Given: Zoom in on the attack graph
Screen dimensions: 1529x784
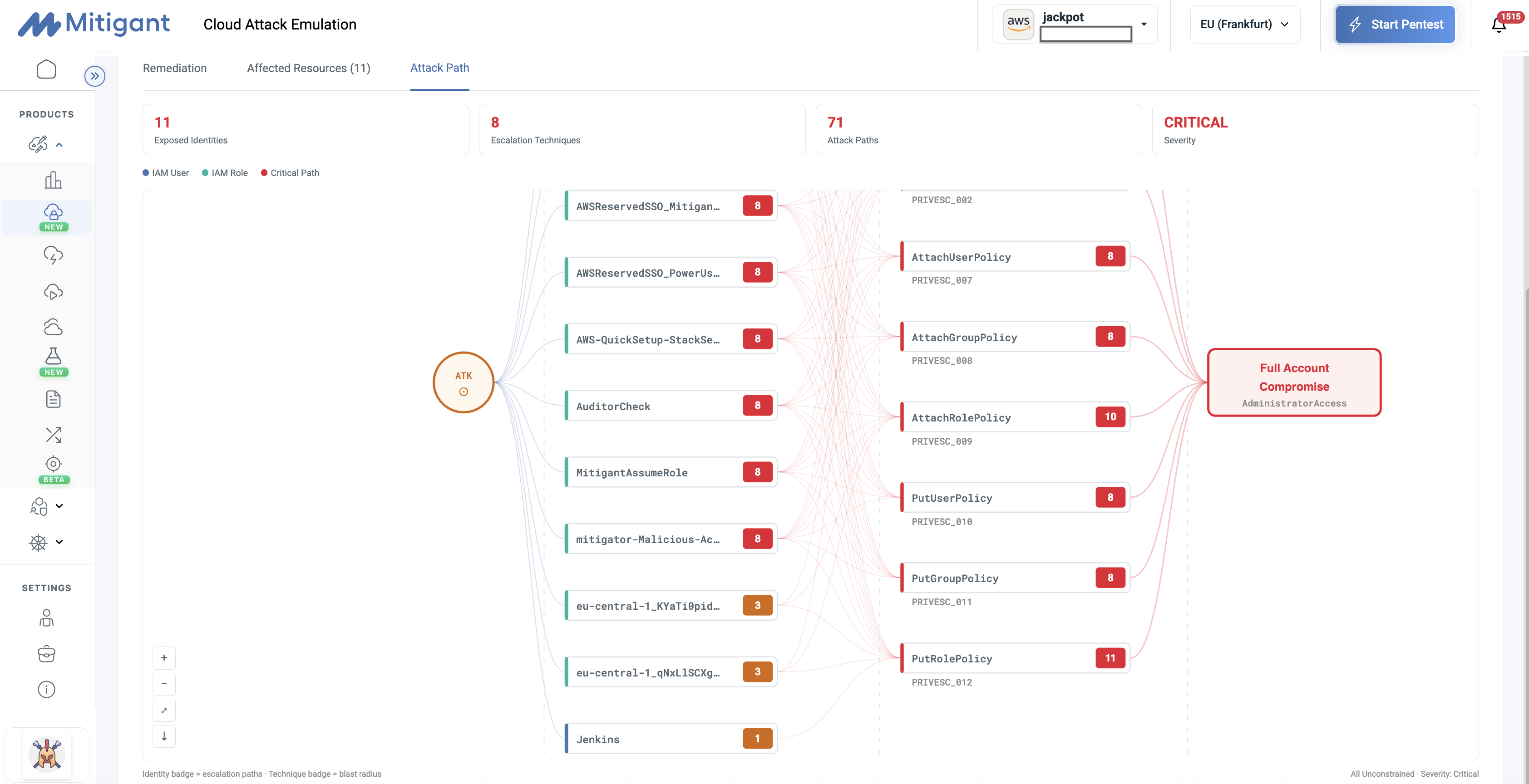Looking at the screenshot, I should click(x=164, y=658).
